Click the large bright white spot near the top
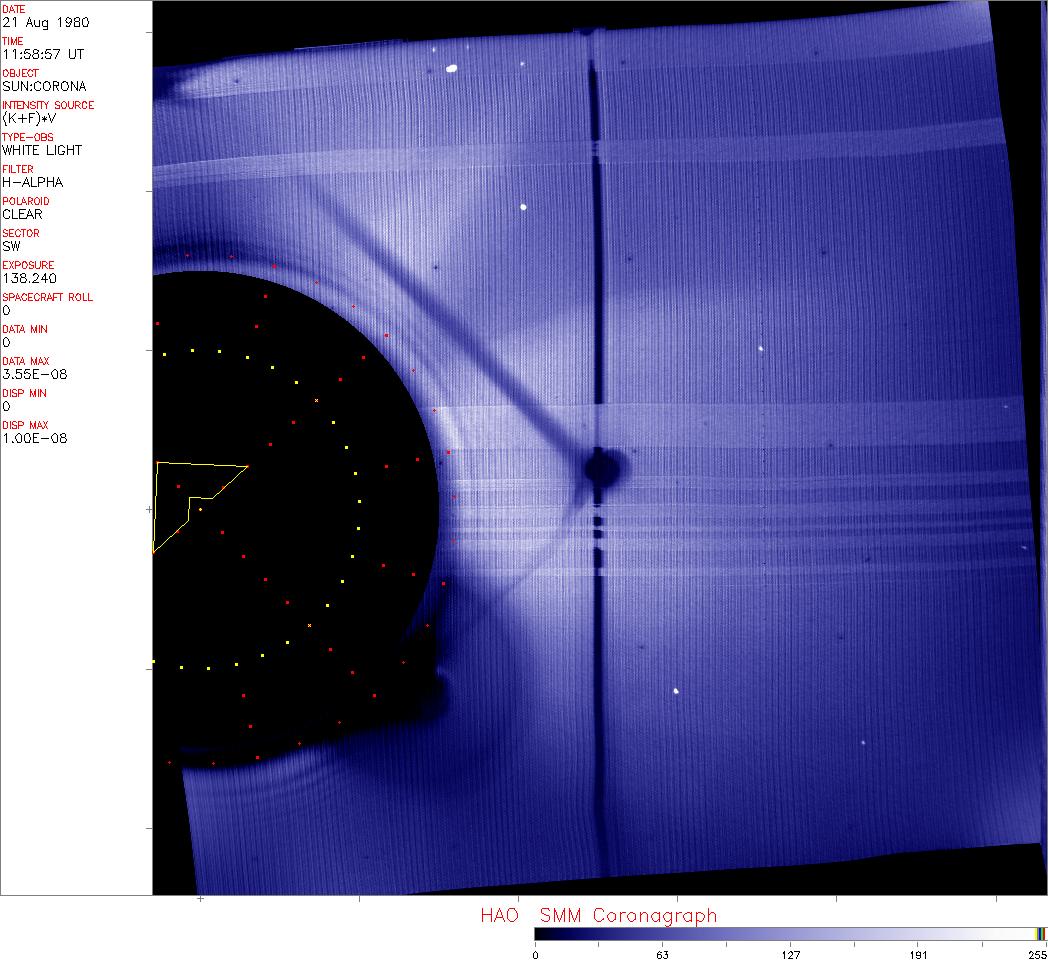Image resolution: width=1048 pixels, height=960 pixels. [x=451, y=69]
